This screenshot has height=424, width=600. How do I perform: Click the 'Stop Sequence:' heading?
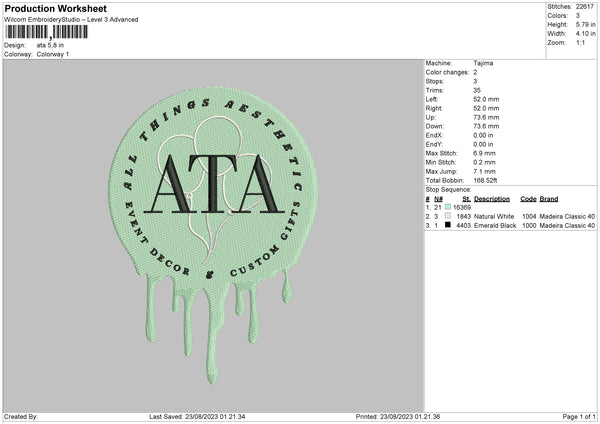(x=448, y=190)
